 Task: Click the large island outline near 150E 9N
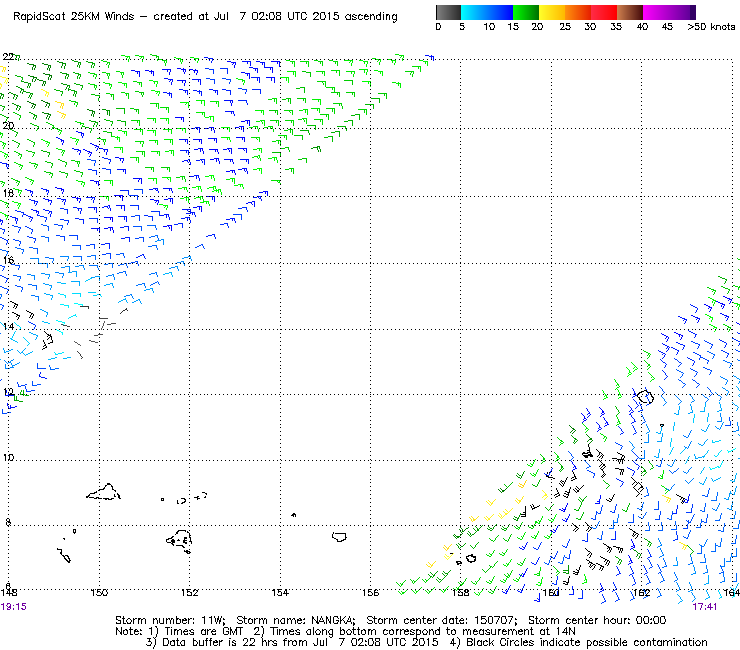[x=104, y=492]
